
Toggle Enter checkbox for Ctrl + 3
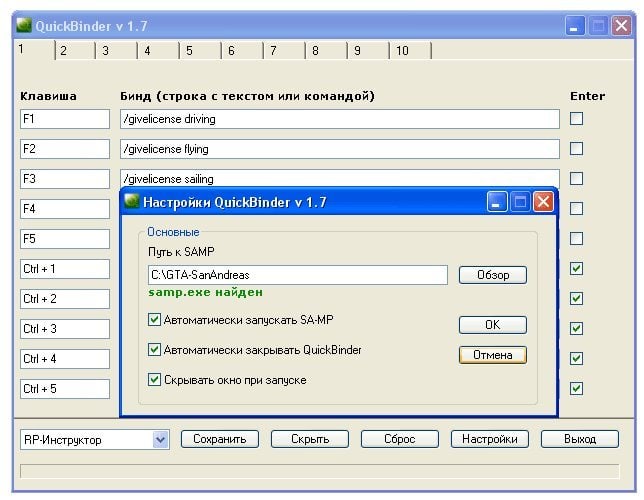point(576,329)
